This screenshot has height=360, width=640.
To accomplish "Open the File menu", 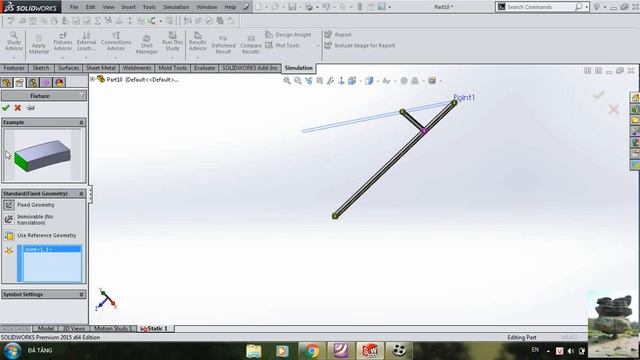I will tap(74, 7).
